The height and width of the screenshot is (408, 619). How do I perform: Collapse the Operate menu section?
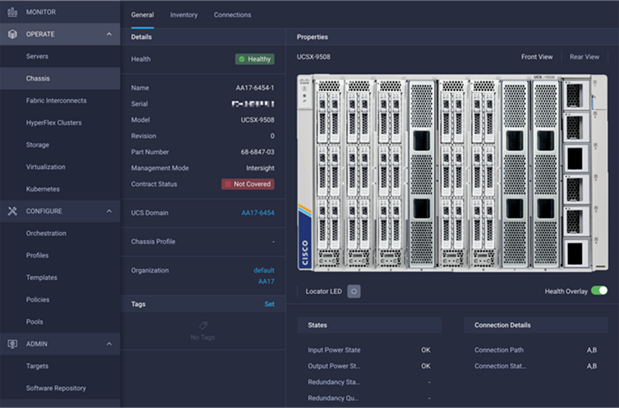pos(109,34)
